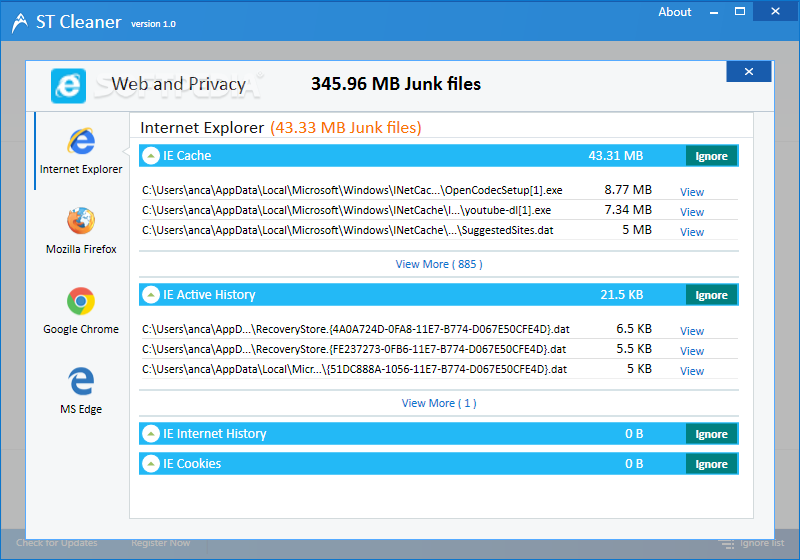The image size is (800, 560).
Task: Select the OpenCodecSetup[1].exe path text
Action: (352, 190)
